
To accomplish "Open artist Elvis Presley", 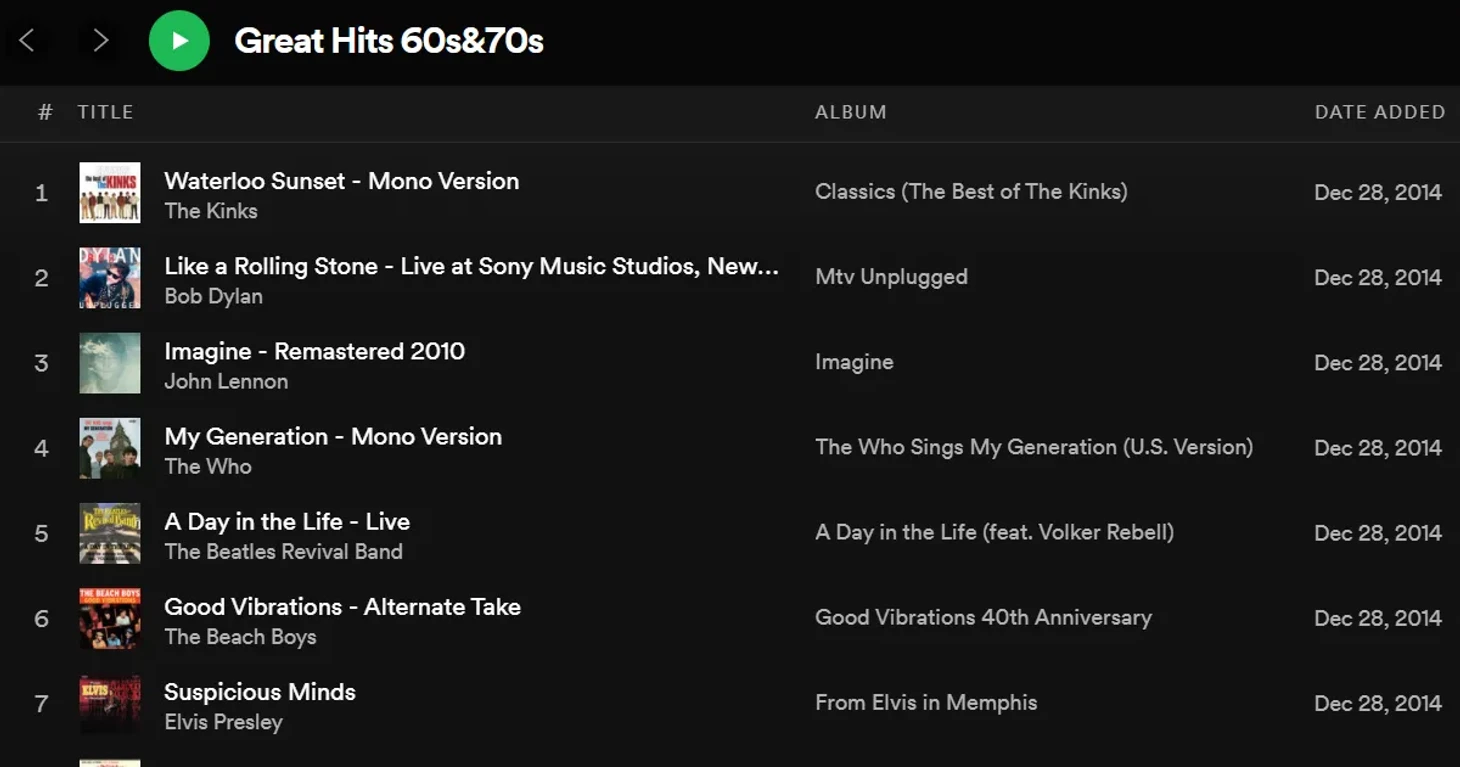I will (x=223, y=722).
